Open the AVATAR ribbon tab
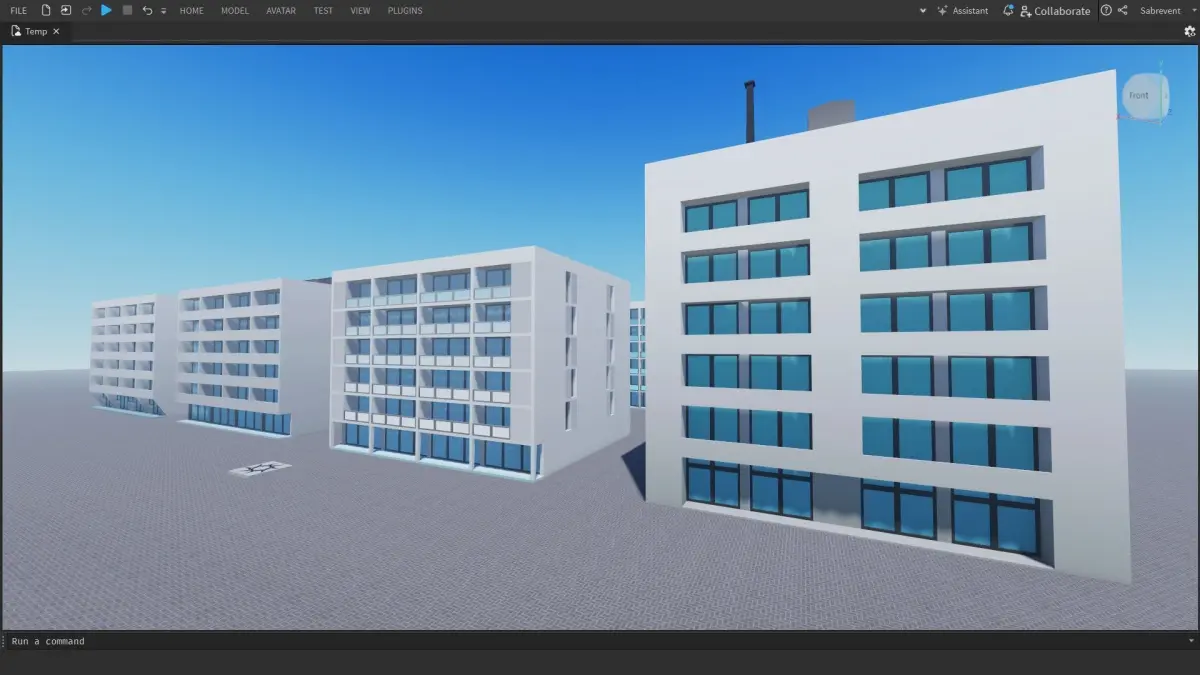 pyautogui.click(x=281, y=11)
